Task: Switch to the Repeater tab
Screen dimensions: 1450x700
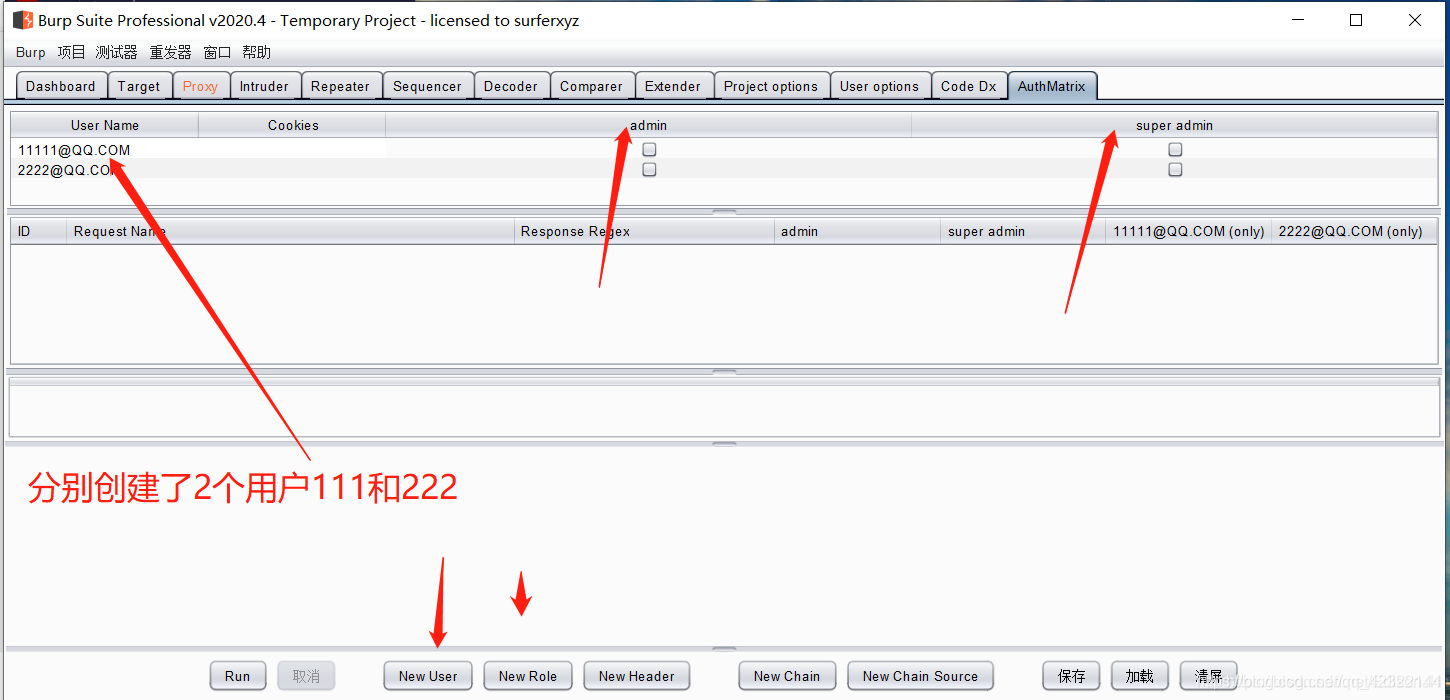Action: (341, 86)
